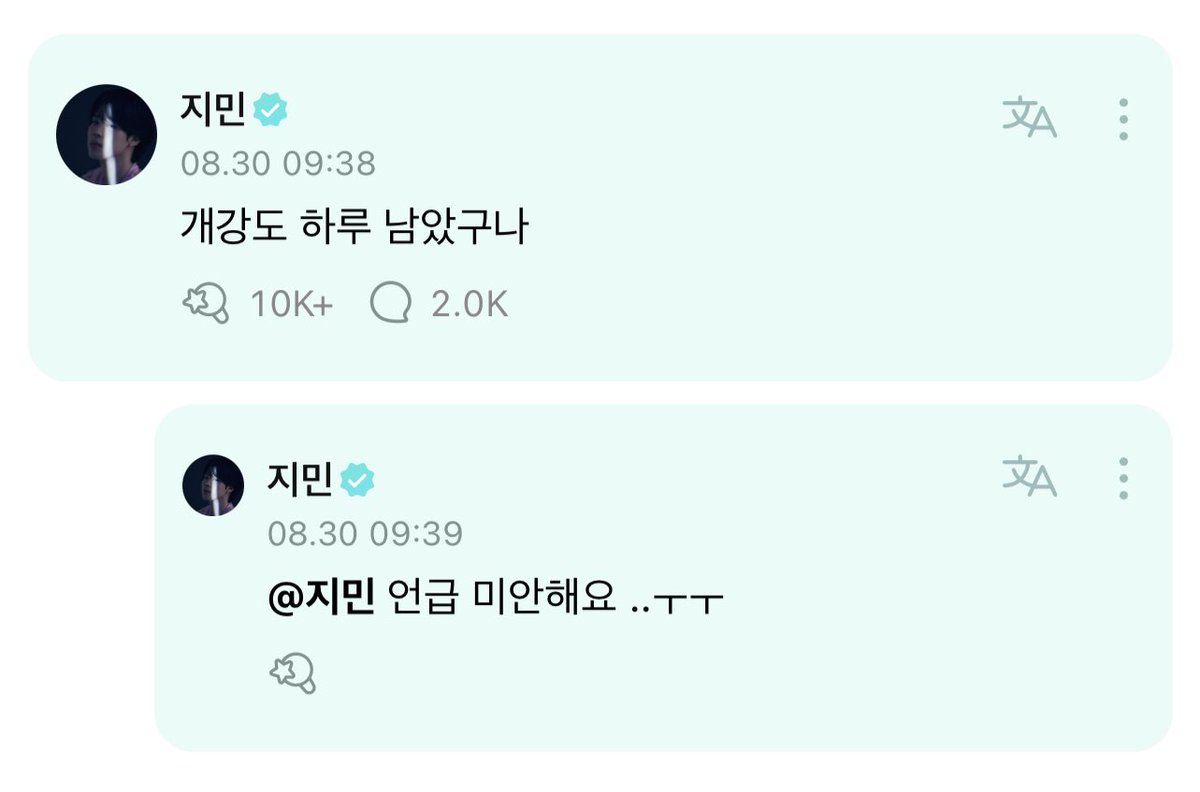The height and width of the screenshot is (792, 1200).
Task: Select the 2.0K comment count
Action: click(x=470, y=305)
